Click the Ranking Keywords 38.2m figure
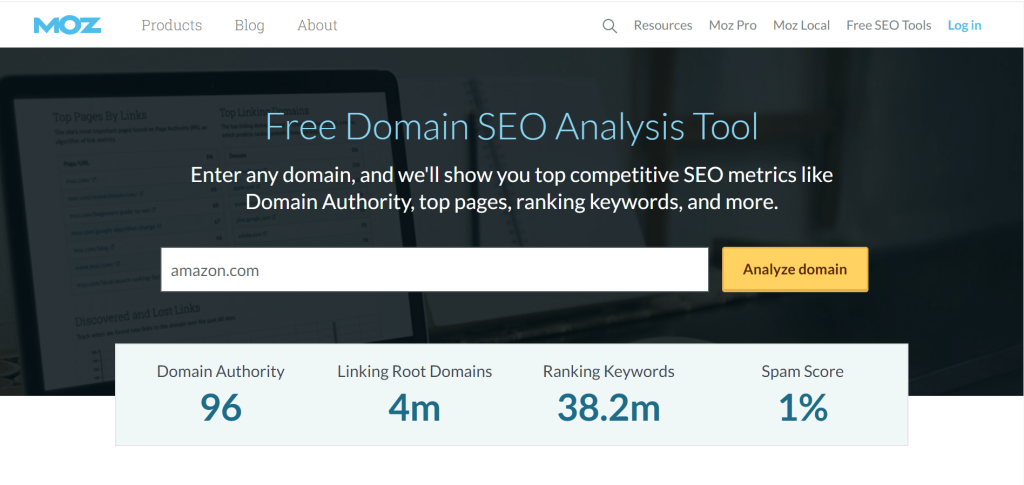Viewport: 1024px width, 485px height. (x=608, y=408)
